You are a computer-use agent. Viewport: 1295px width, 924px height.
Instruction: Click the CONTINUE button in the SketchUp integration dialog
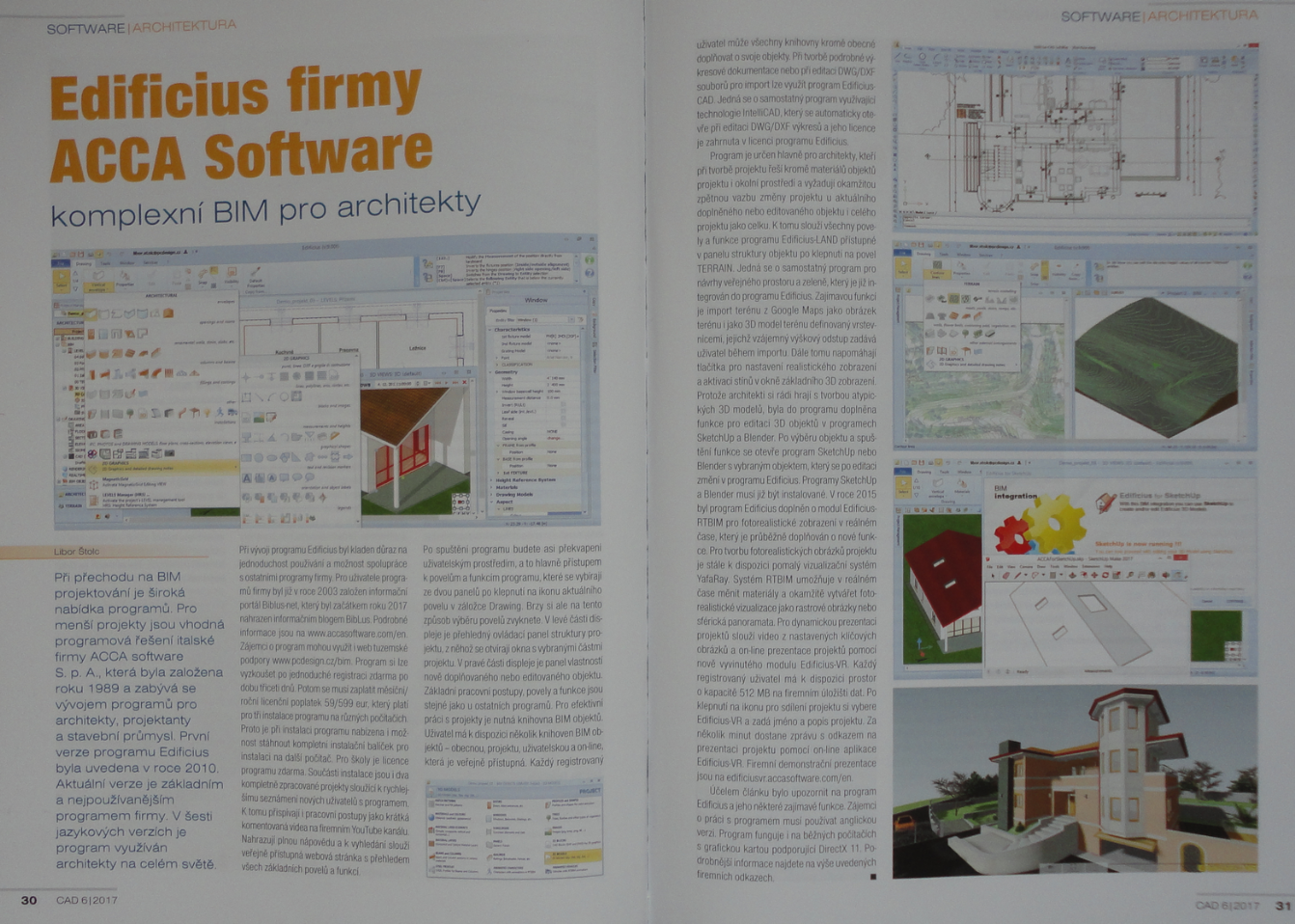(x=1235, y=601)
